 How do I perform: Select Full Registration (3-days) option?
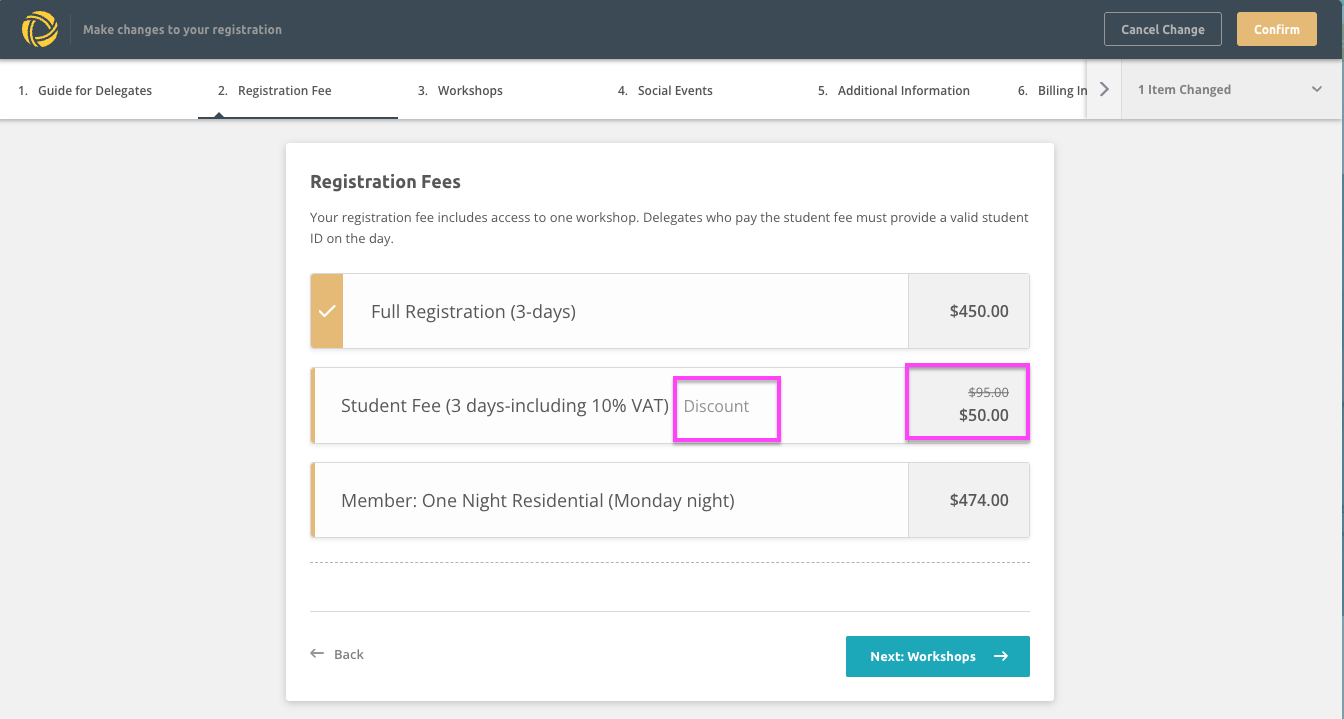[670, 311]
